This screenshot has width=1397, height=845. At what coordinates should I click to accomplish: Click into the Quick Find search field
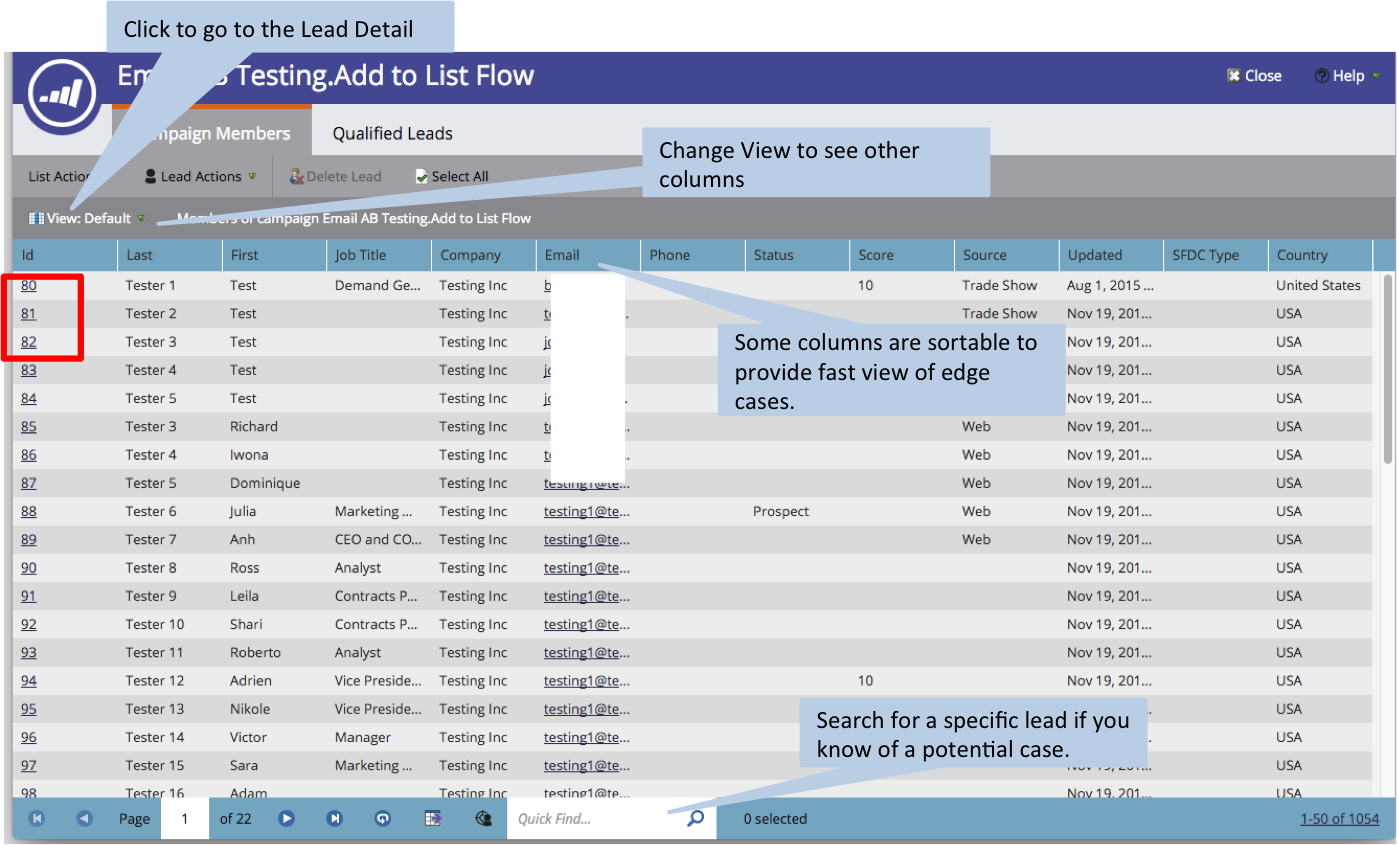click(595, 819)
